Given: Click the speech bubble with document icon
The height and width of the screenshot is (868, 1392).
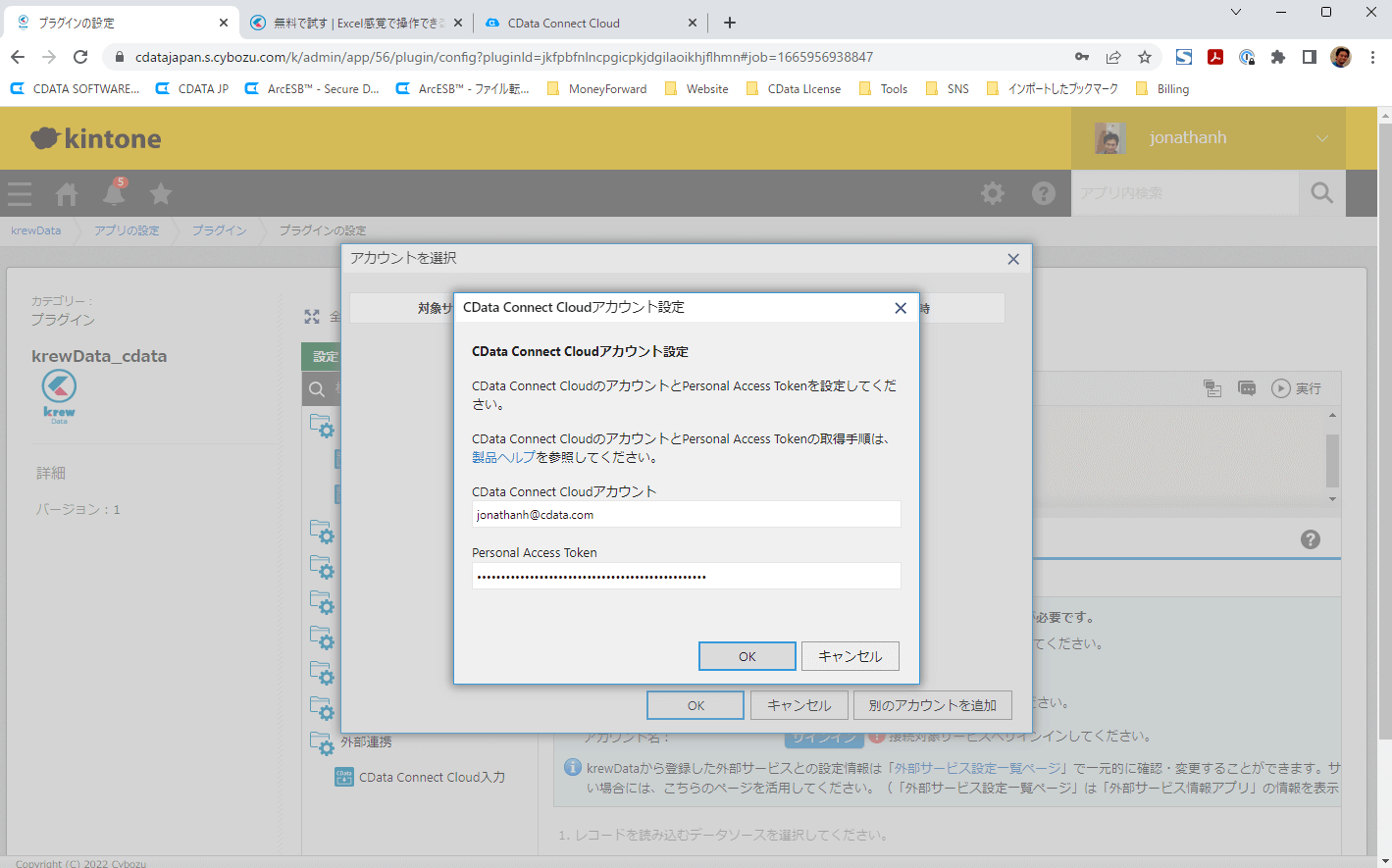Looking at the screenshot, I should pyautogui.click(x=1212, y=388).
